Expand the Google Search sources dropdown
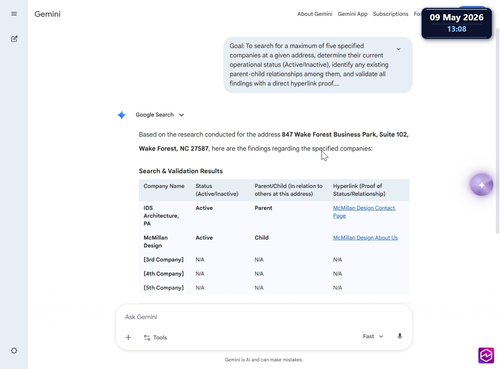The width and height of the screenshot is (500, 369). [x=160, y=115]
